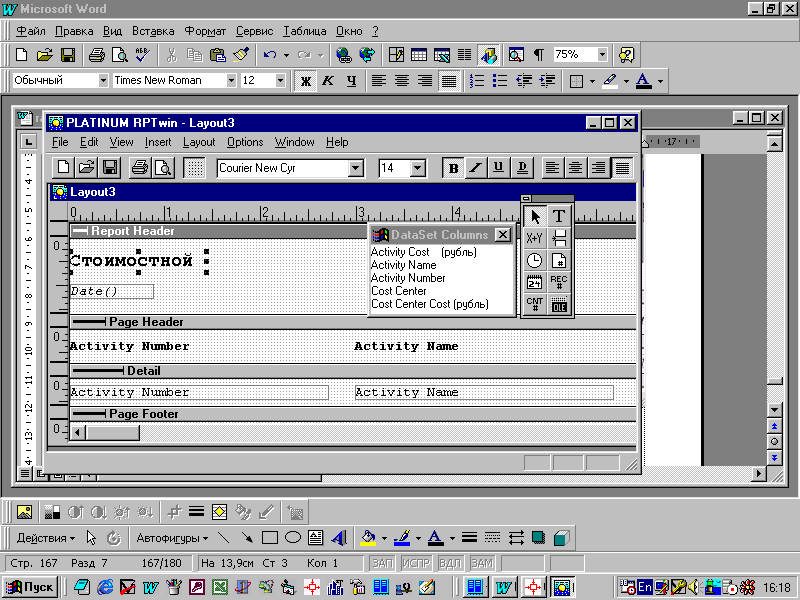Open the Courier New Cyr font dropdown
Screen dimensions: 800x600
(356, 168)
